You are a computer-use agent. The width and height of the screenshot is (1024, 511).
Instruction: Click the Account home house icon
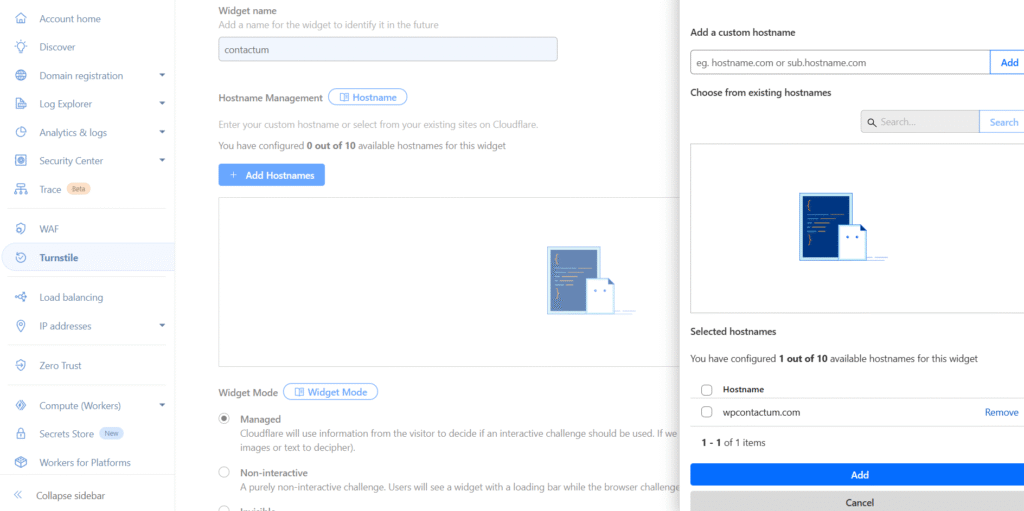20,19
